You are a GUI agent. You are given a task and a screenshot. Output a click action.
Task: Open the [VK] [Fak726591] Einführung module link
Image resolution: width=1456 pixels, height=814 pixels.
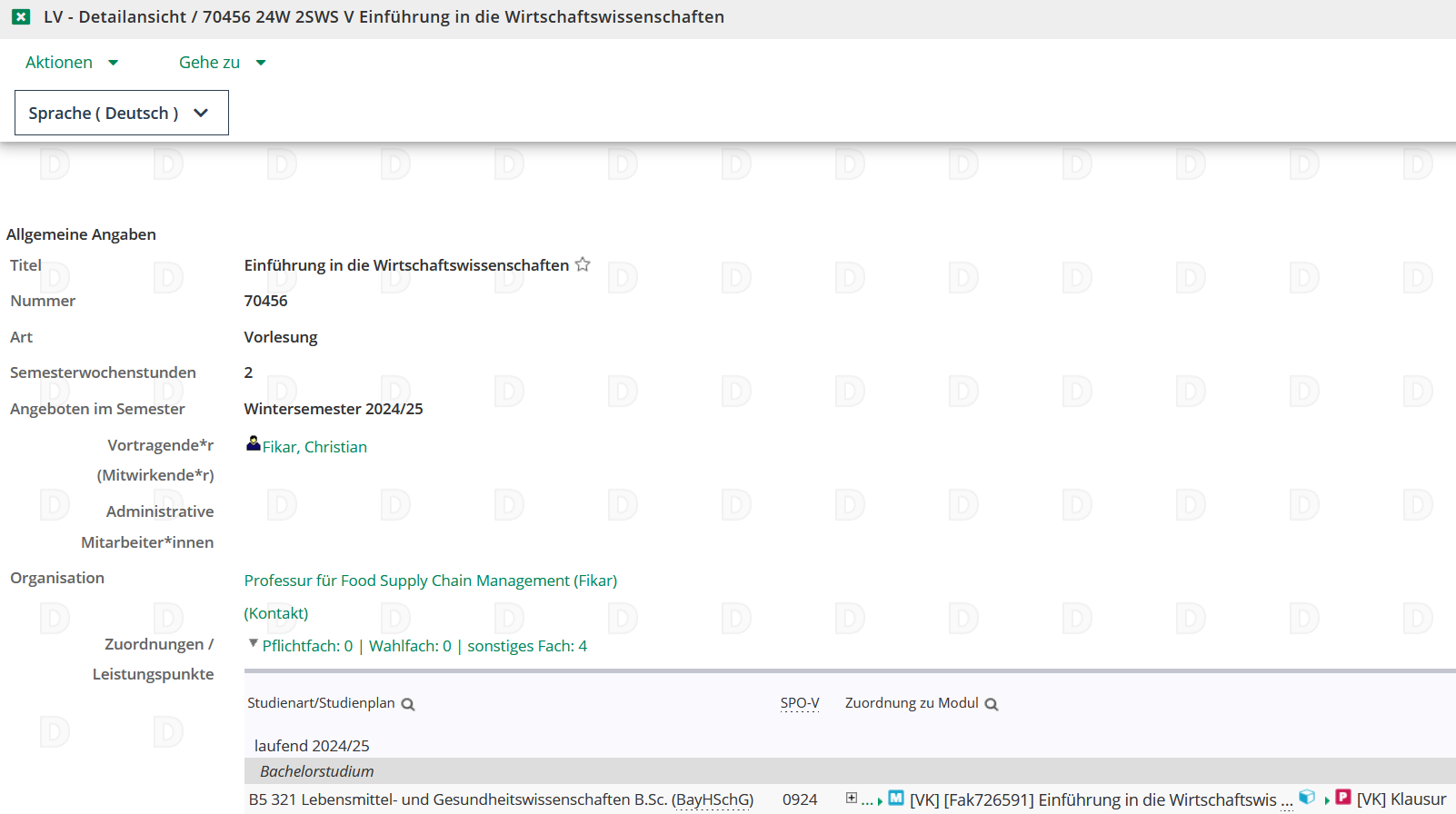pyautogui.click(x=1092, y=799)
